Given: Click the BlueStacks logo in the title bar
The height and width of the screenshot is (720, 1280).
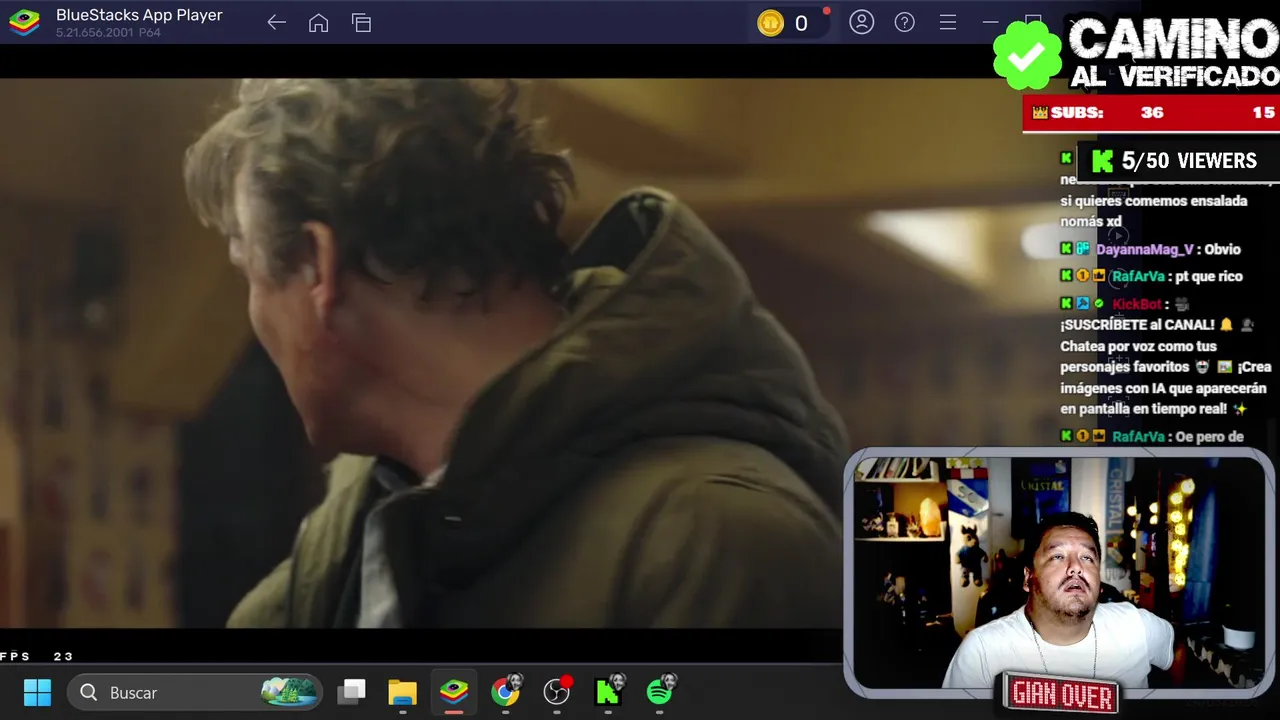Looking at the screenshot, I should [24, 22].
